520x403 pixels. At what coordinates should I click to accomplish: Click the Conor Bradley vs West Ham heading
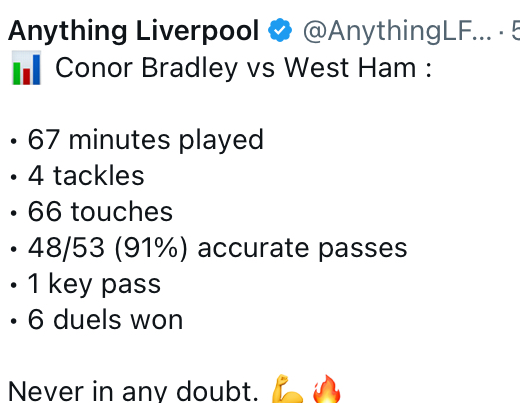pos(243,68)
